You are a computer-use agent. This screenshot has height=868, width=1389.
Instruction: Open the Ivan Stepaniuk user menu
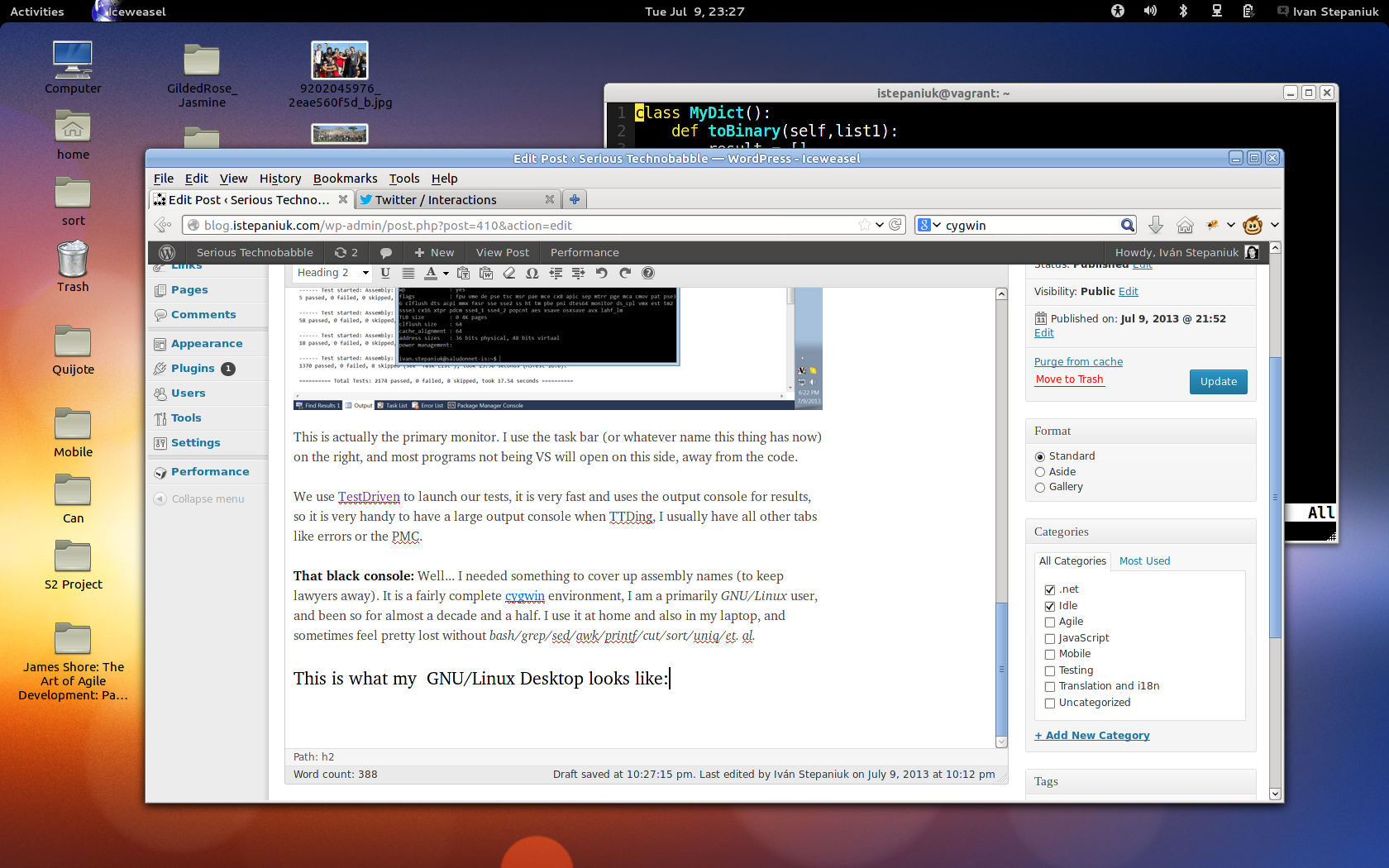(x=1328, y=12)
